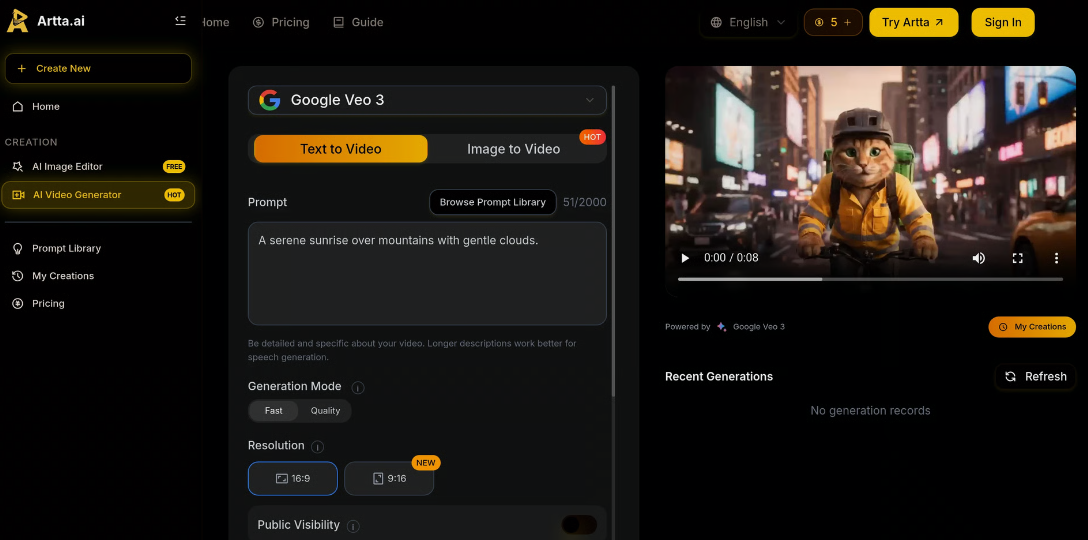Image resolution: width=1088 pixels, height=540 pixels.
Task: Click the credits coin counter showing 5
Action: click(x=833, y=22)
